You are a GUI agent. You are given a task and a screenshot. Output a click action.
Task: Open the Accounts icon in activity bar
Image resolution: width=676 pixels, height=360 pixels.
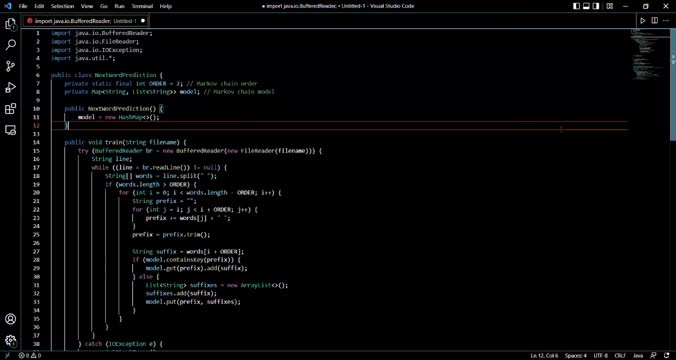(x=10, y=319)
